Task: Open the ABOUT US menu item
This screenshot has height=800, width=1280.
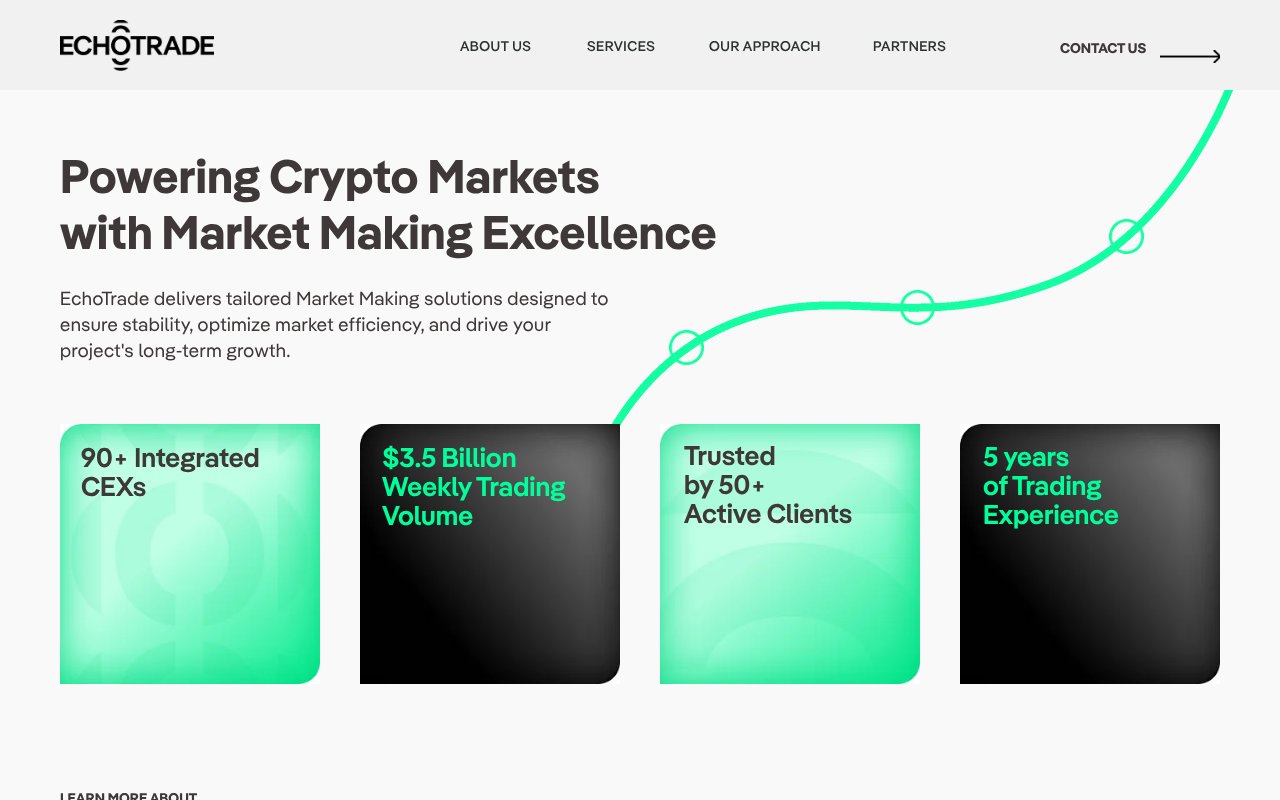Action: tap(495, 46)
